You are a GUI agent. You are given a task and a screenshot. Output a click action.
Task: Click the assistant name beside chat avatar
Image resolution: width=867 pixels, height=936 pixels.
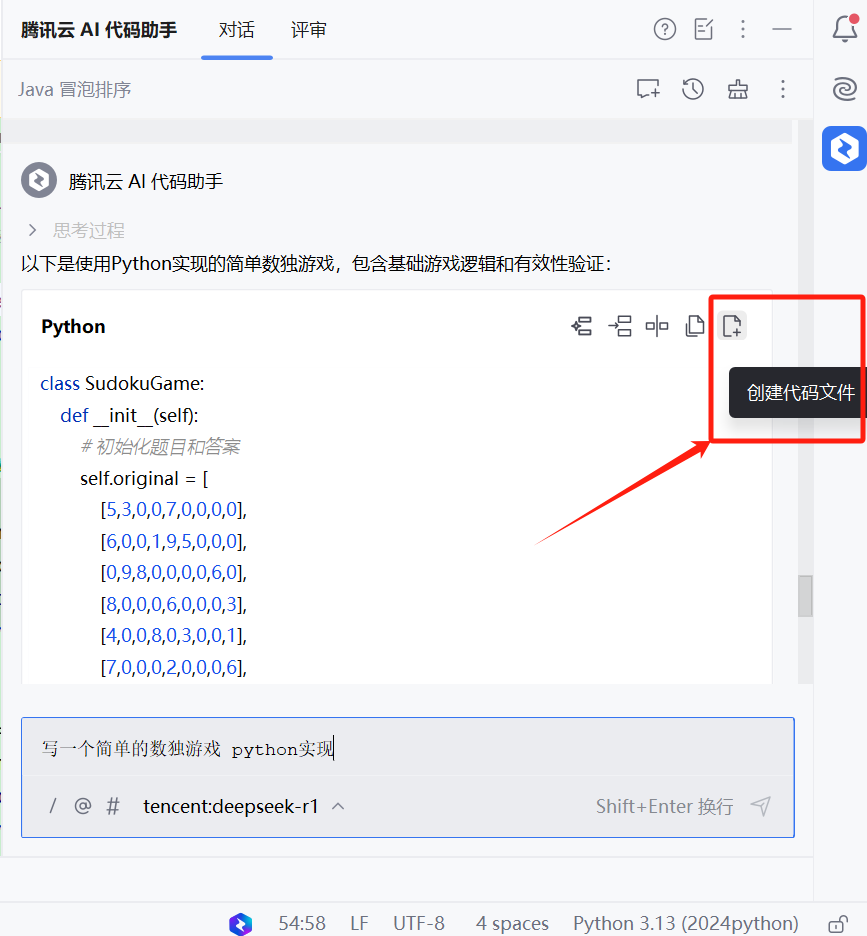pyautogui.click(x=145, y=181)
